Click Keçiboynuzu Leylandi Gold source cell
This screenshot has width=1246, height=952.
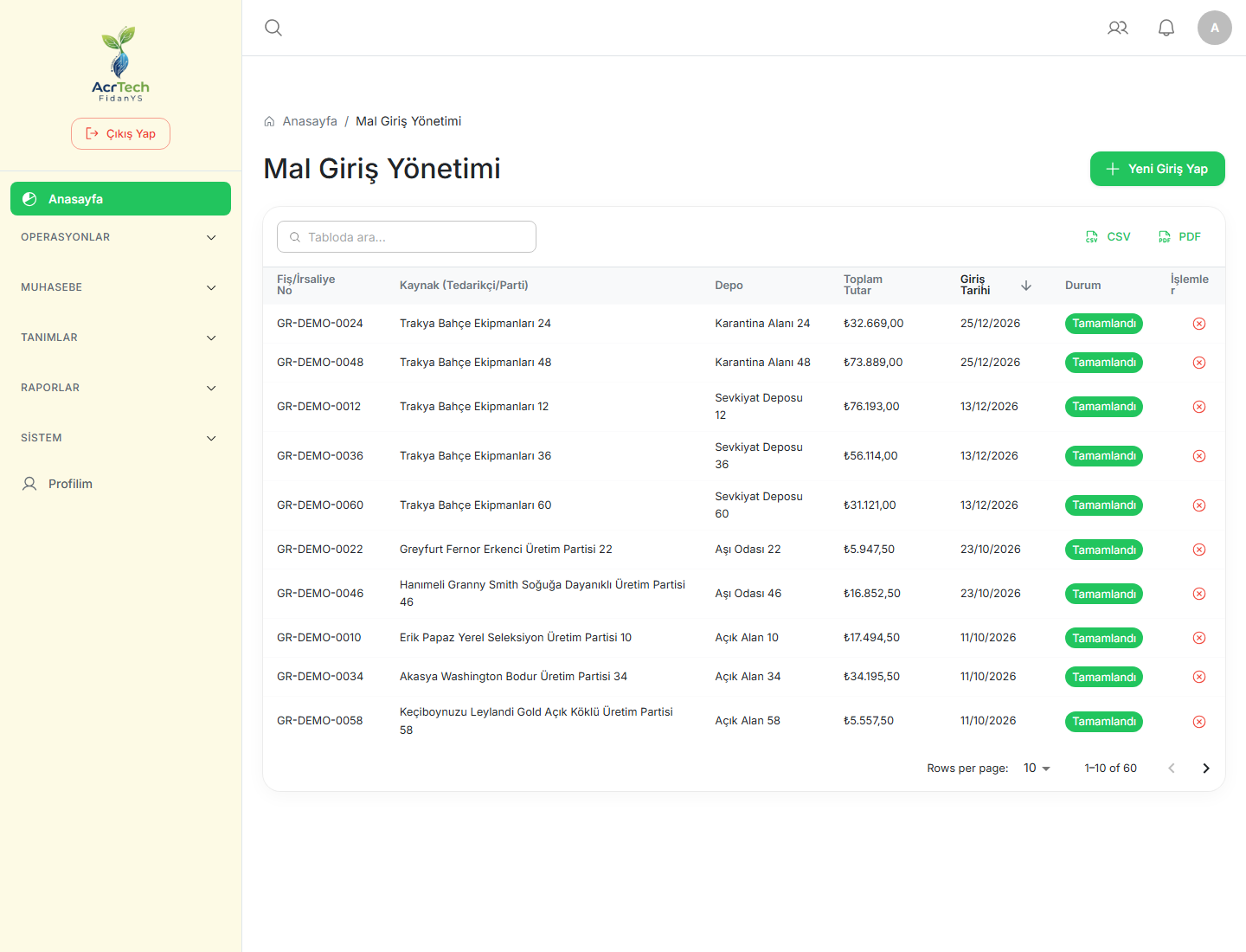coord(536,721)
